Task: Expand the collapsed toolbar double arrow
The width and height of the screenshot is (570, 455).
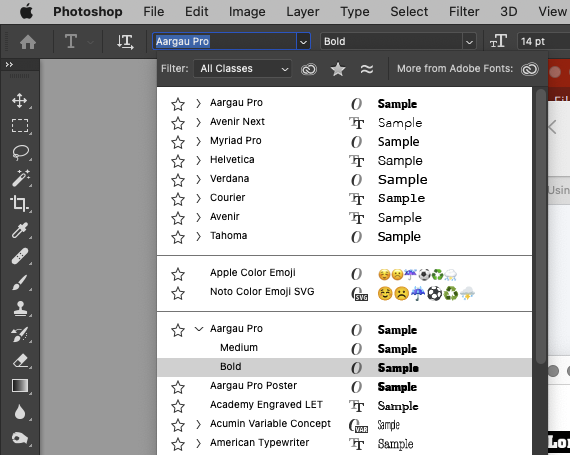Action: [x=9, y=65]
